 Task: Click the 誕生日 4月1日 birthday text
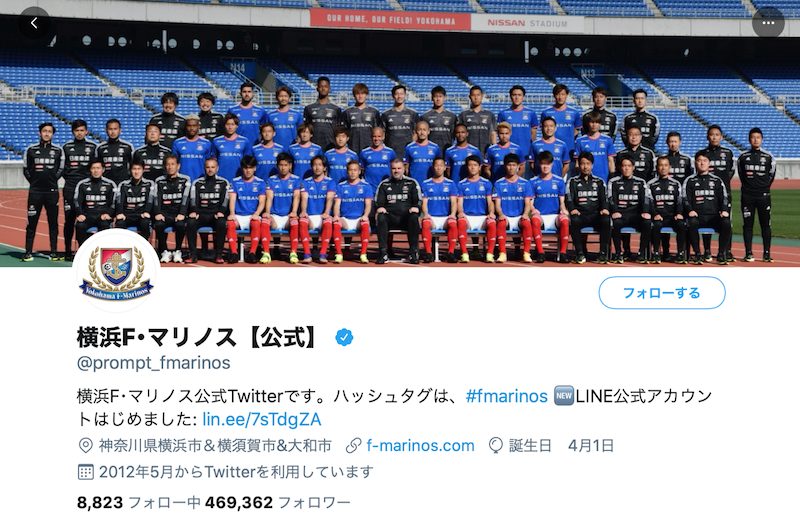[x=561, y=445]
